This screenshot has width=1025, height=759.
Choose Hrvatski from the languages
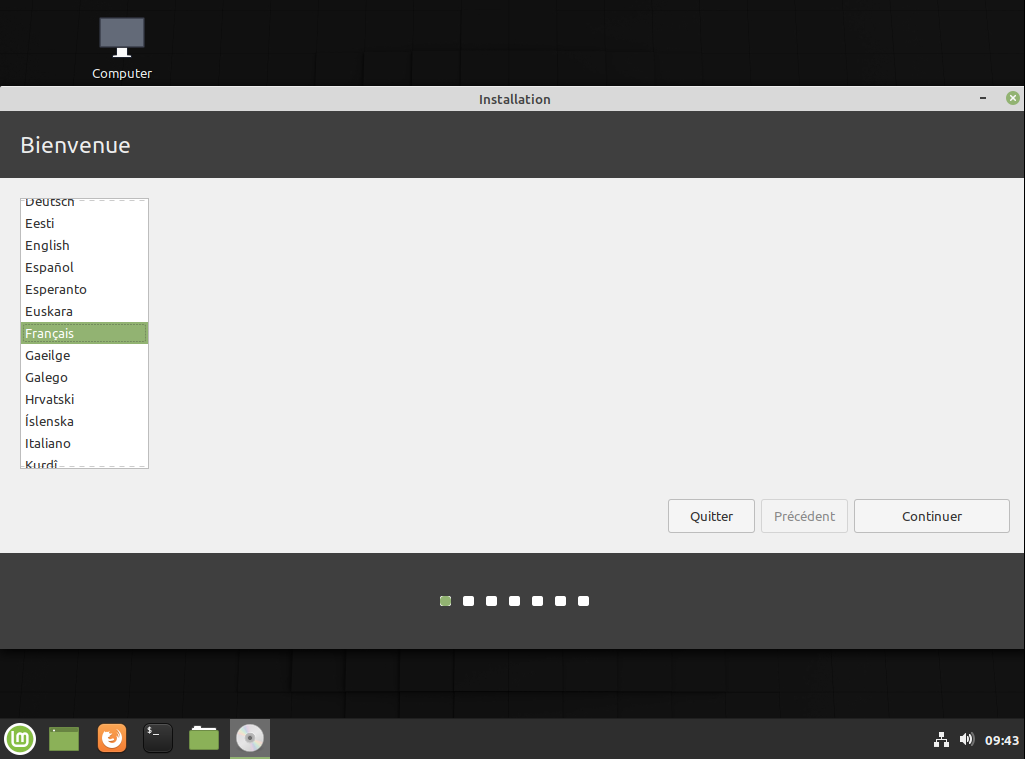click(50, 399)
